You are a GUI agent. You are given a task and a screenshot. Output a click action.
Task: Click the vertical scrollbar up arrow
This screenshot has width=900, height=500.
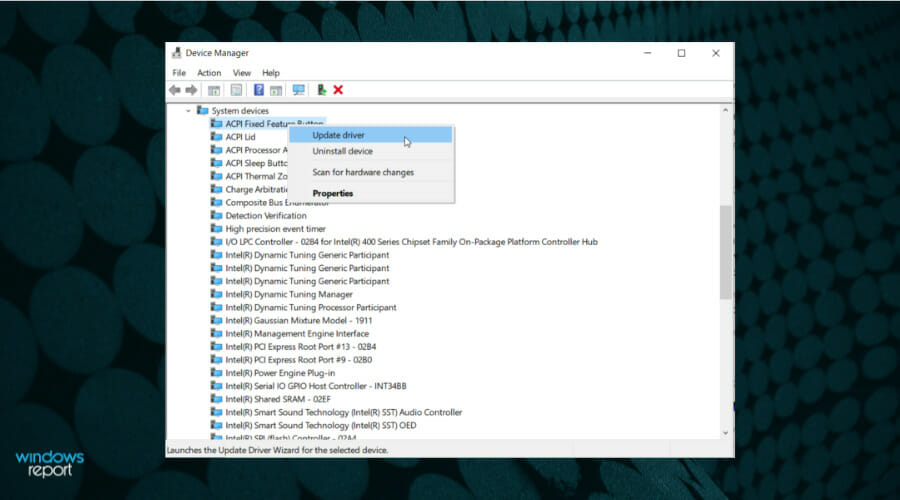[726, 110]
